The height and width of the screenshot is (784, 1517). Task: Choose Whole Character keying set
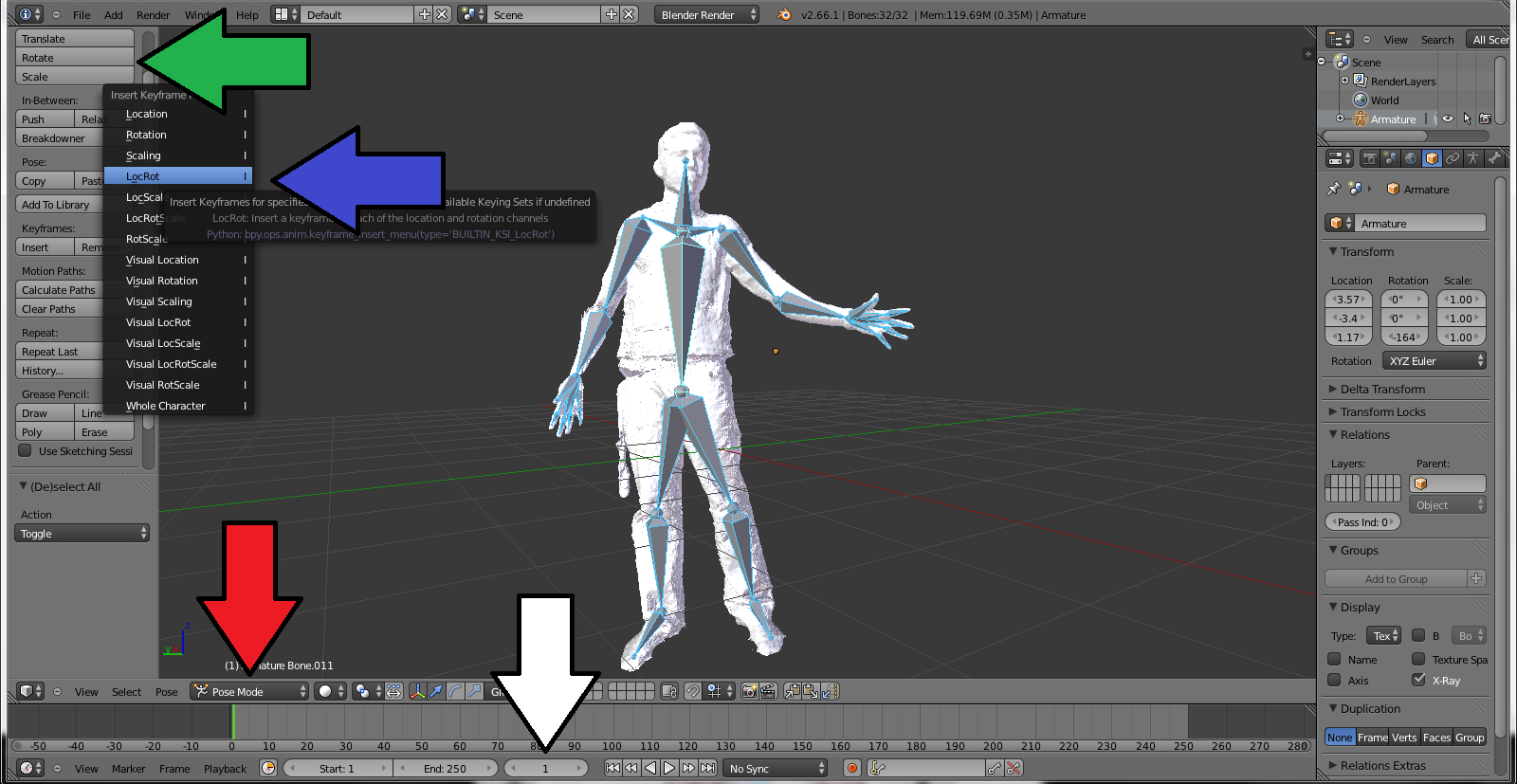[x=177, y=406]
